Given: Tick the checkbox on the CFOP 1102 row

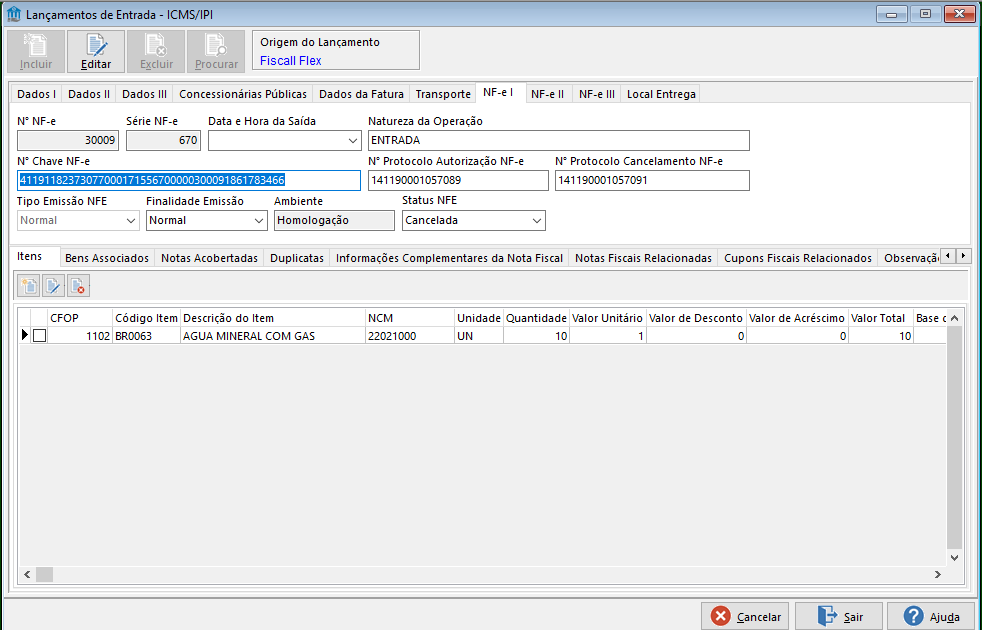Looking at the screenshot, I should coord(39,336).
